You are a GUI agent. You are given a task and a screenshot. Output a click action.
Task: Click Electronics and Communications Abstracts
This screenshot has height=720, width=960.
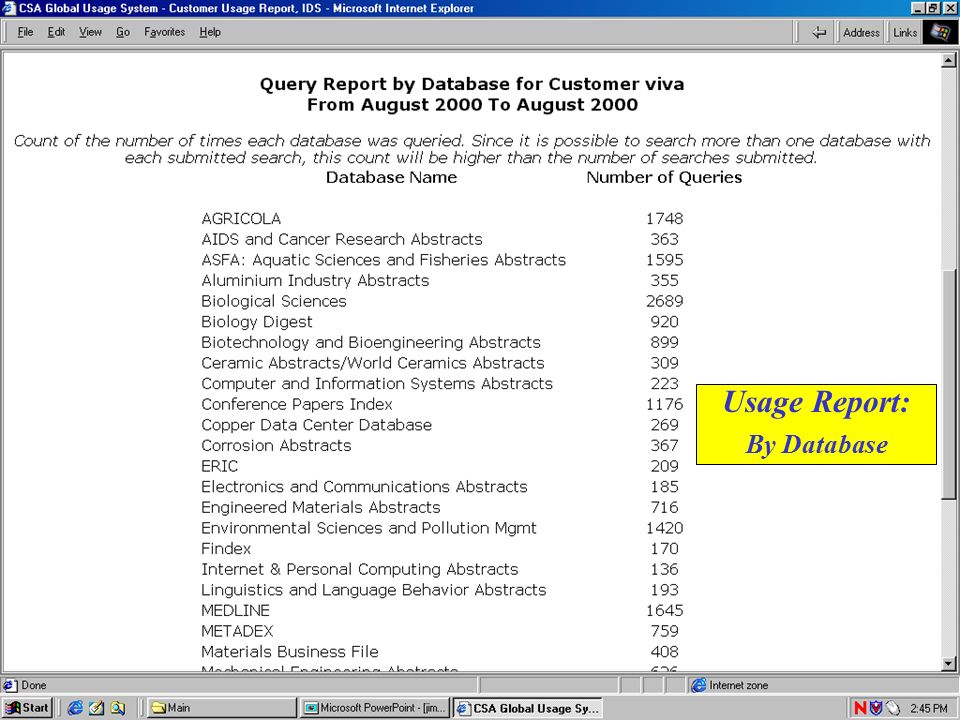[364, 487]
